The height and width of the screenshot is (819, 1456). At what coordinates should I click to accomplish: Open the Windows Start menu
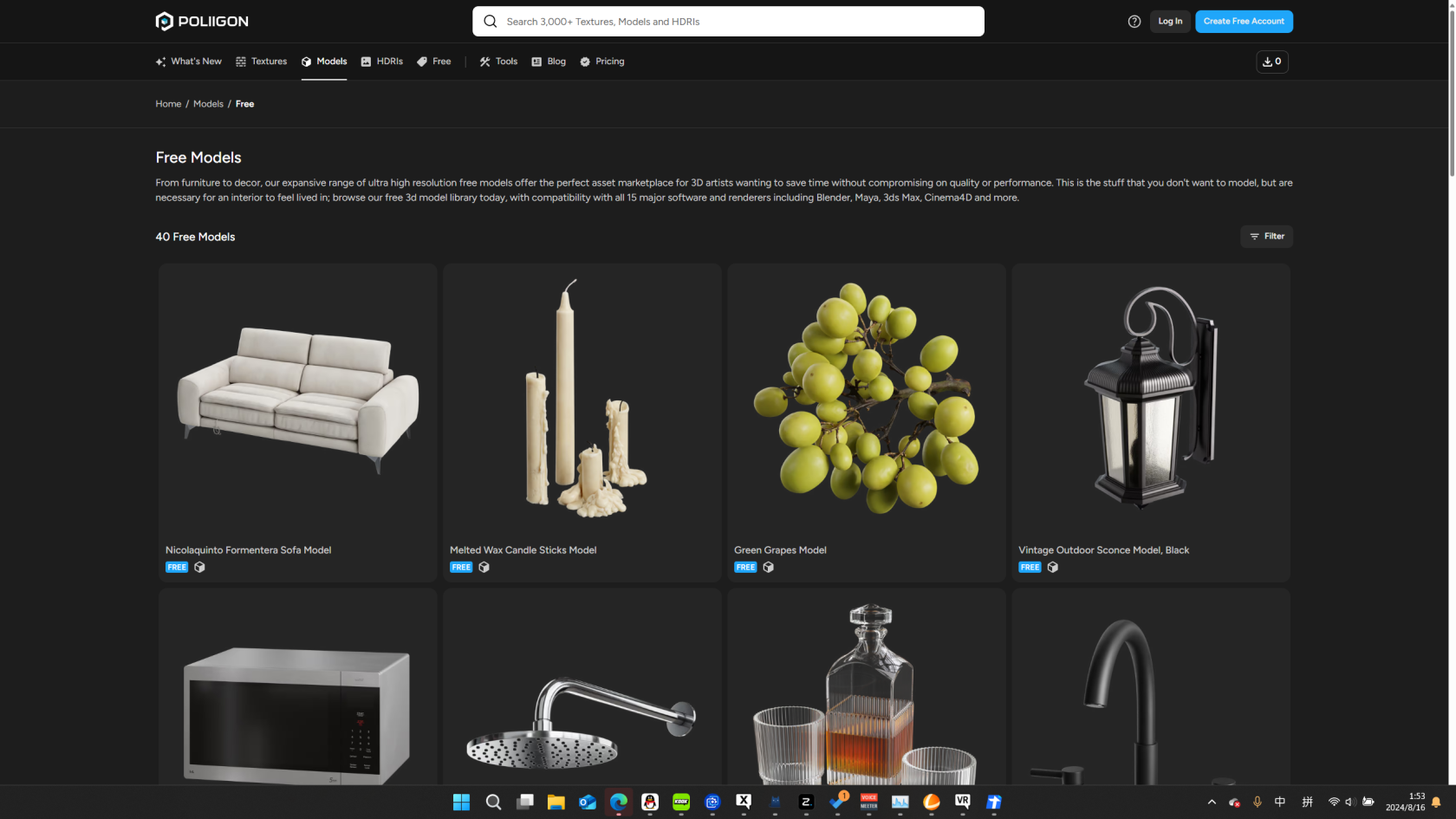point(461,802)
